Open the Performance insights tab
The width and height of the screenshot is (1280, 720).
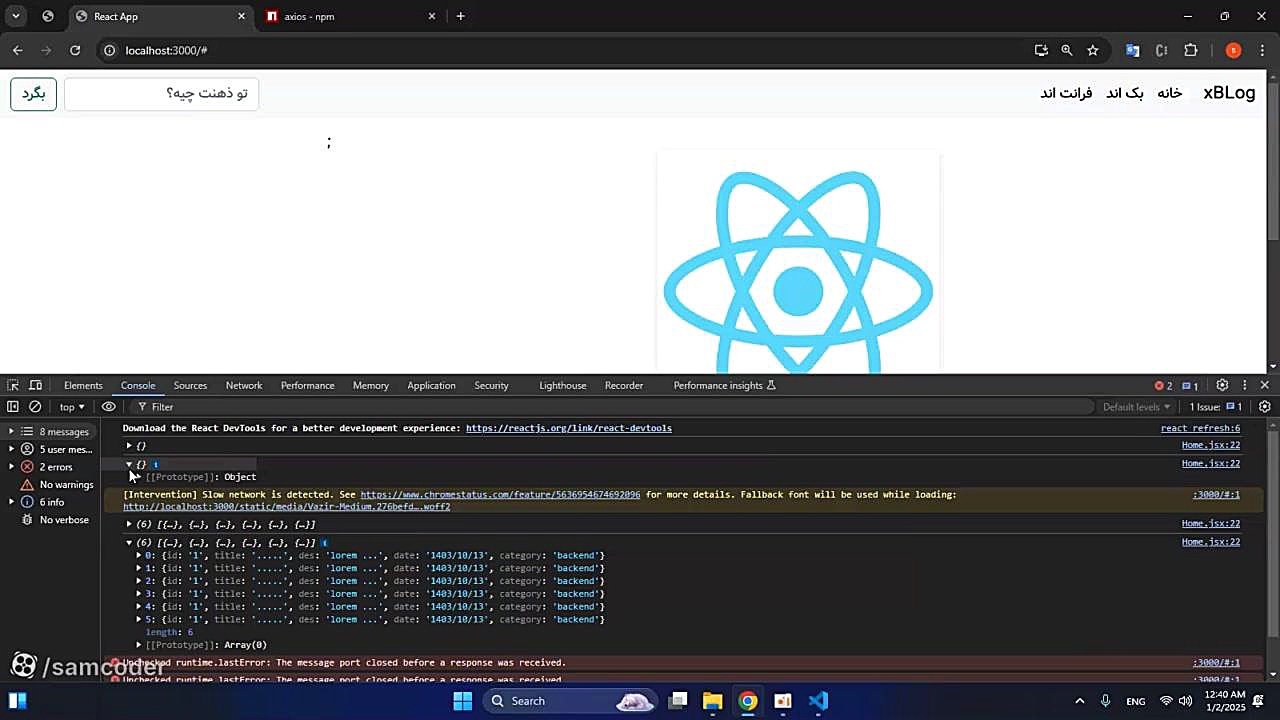pyautogui.click(x=724, y=385)
